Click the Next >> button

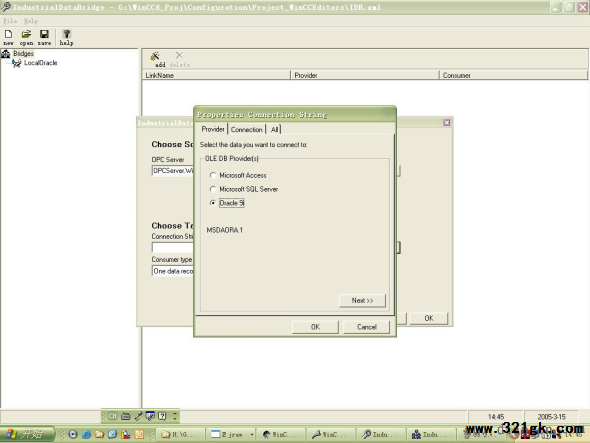pyautogui.click(x=362, y=300)
